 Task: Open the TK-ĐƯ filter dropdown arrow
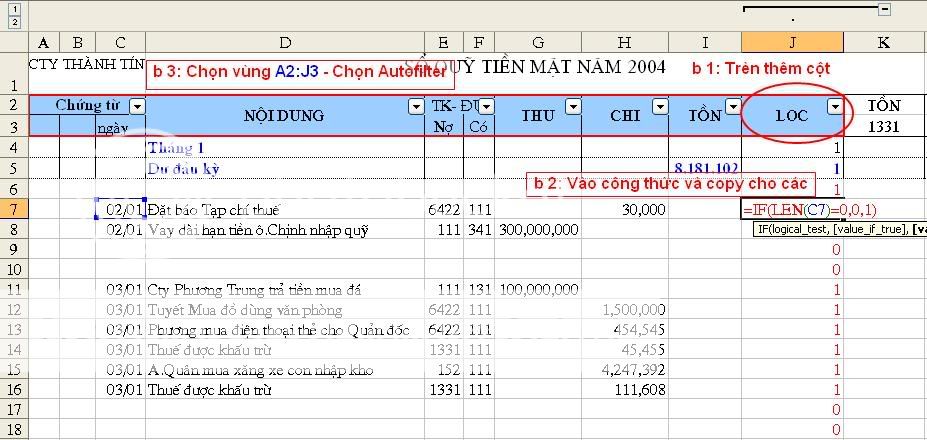(487, 106)
